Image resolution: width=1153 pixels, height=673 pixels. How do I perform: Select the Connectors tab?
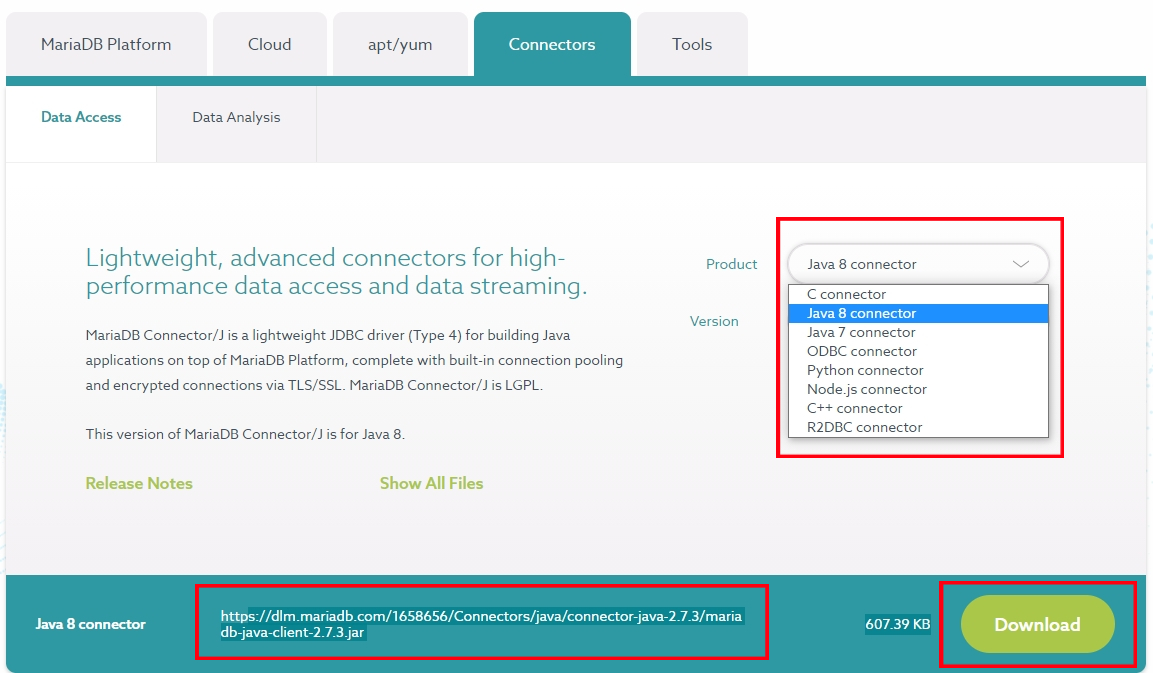coord(551,44)
